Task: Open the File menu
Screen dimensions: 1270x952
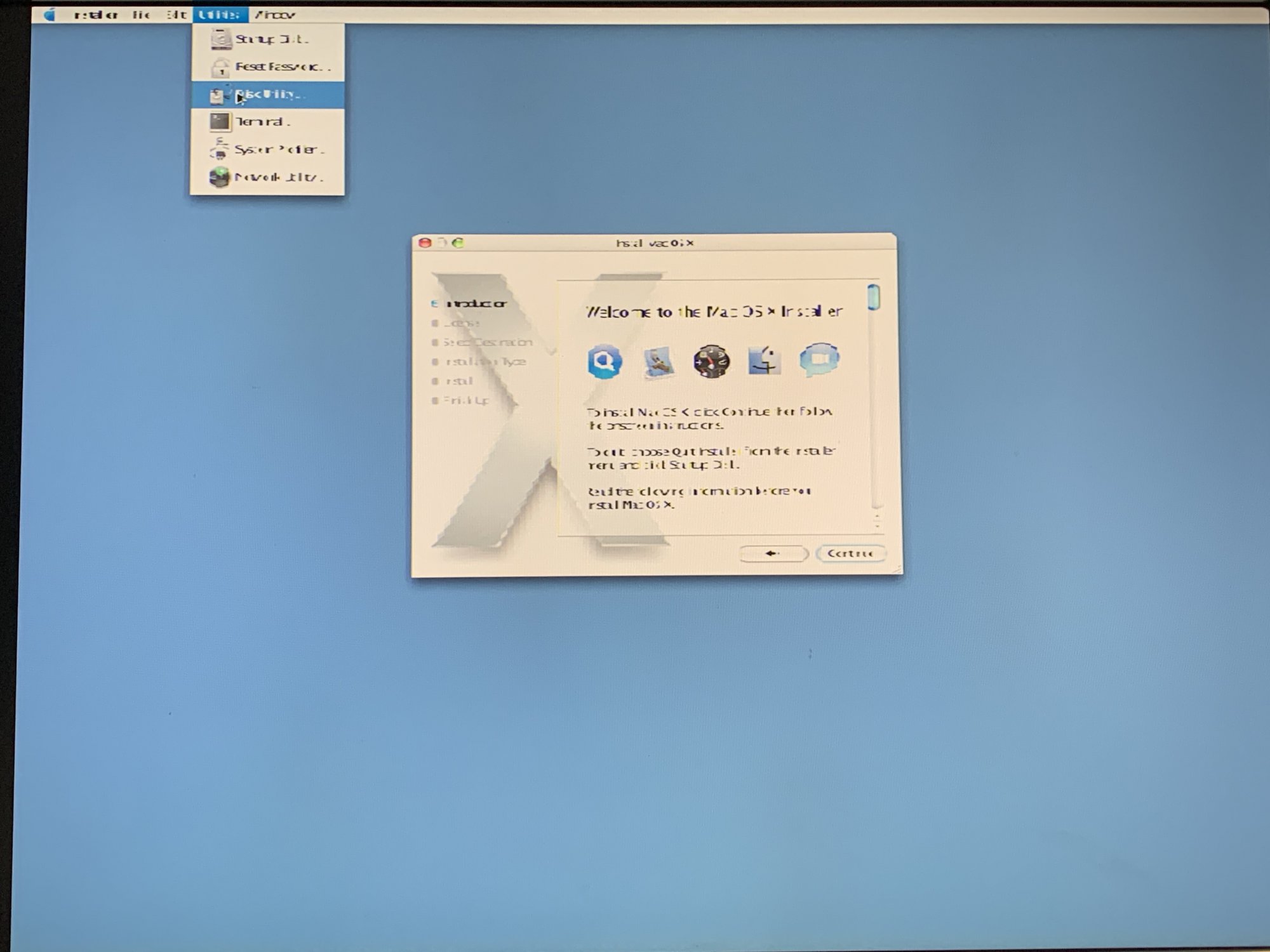Action: [141, 14]
